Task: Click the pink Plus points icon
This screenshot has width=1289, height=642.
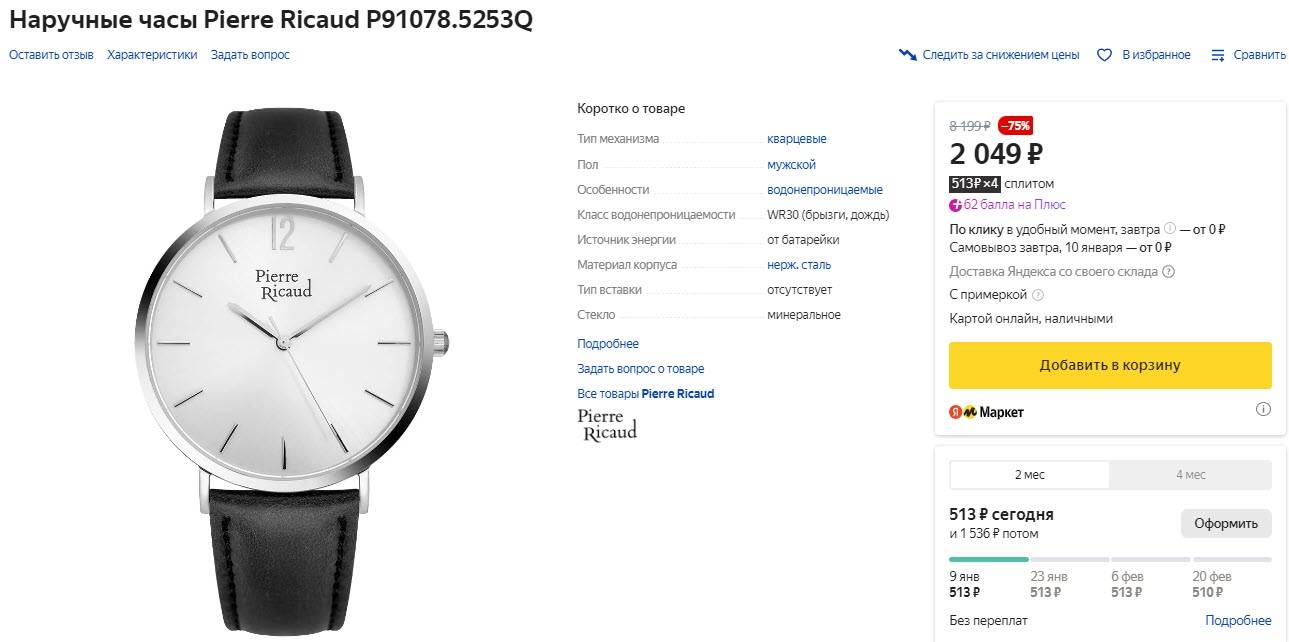Action: tap(955, 205)
